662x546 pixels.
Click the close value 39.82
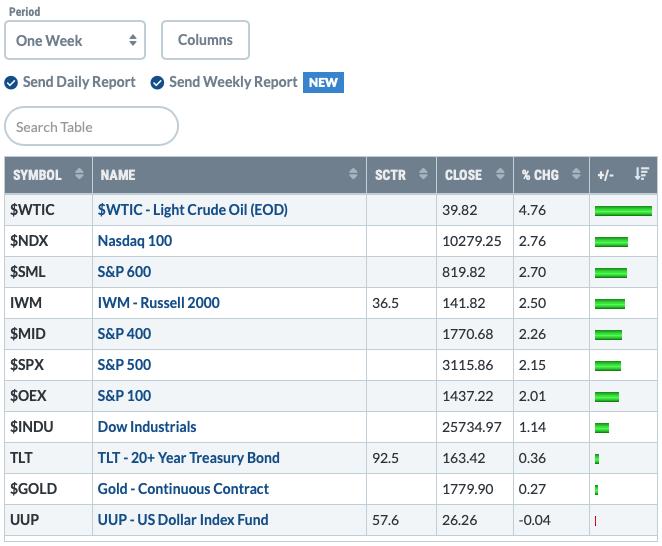click(x=459, y=210)
